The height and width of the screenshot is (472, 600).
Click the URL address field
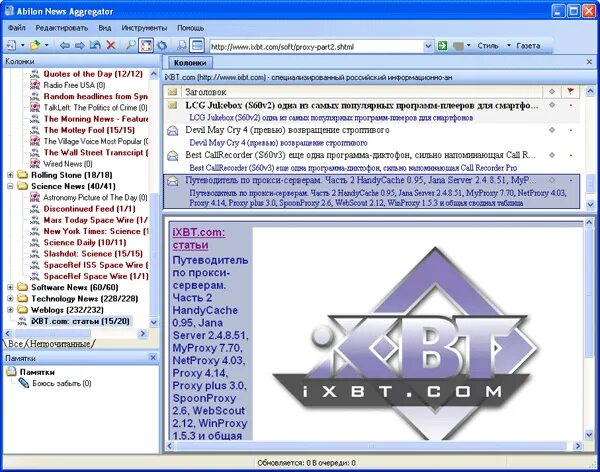click(x=316, y=47)
